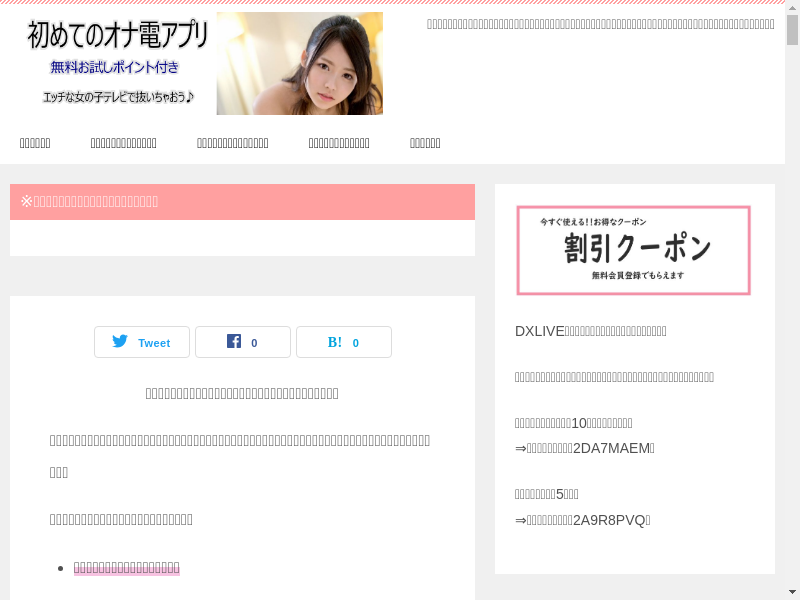Viewport: 800px width, 600px height.
Task: Click the vertical scrollbar thumb
Action: coord(792,31)
